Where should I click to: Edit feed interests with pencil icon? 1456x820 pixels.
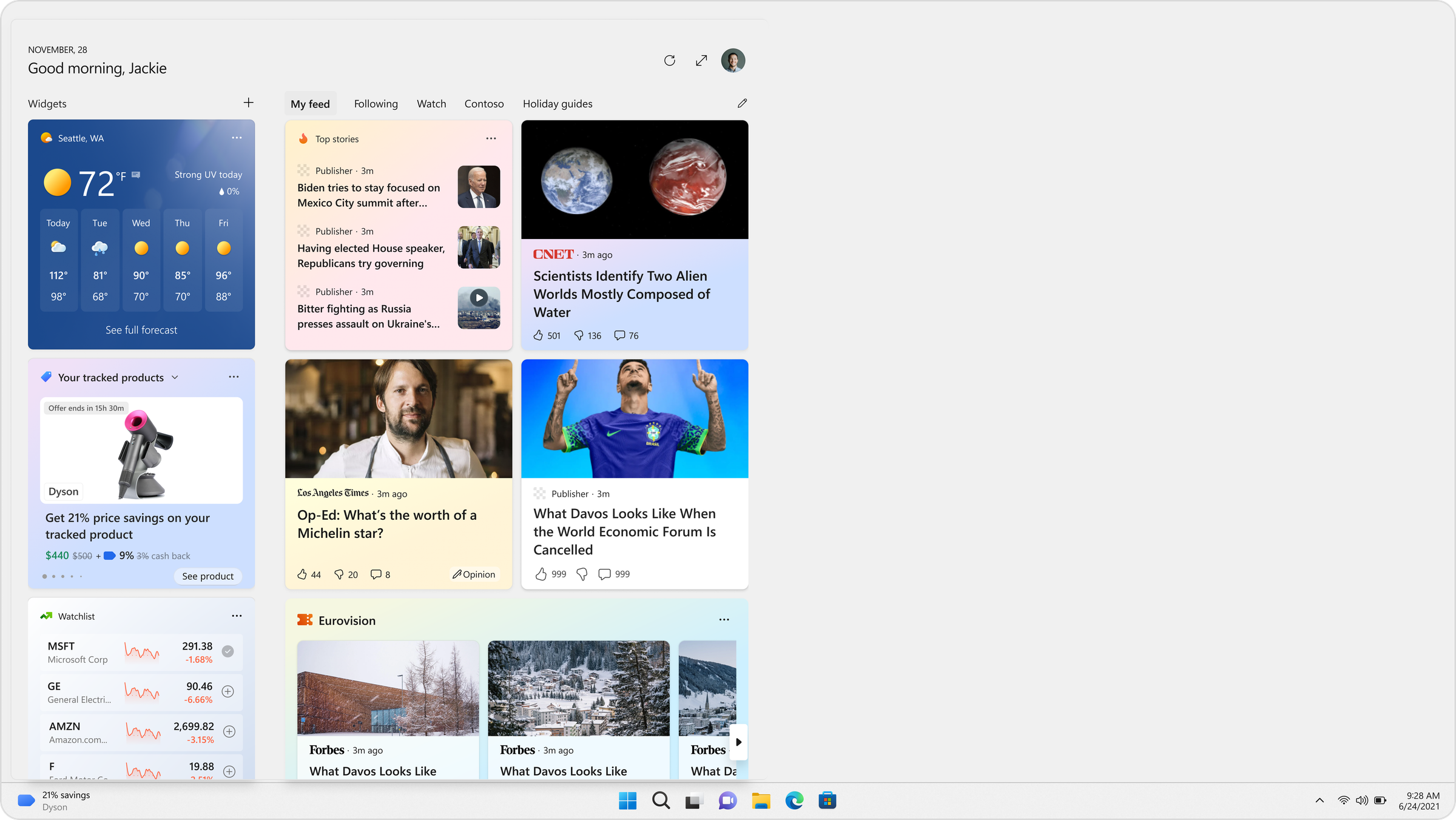click(742, 103)
